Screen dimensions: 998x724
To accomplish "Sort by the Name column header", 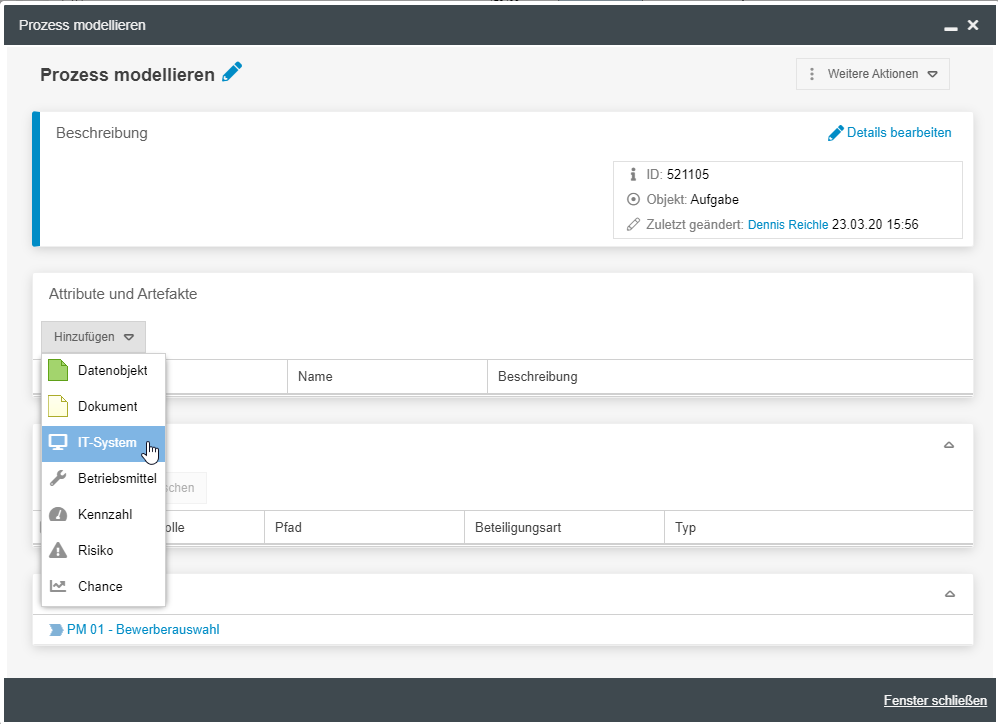I will [x=315, y=377].
